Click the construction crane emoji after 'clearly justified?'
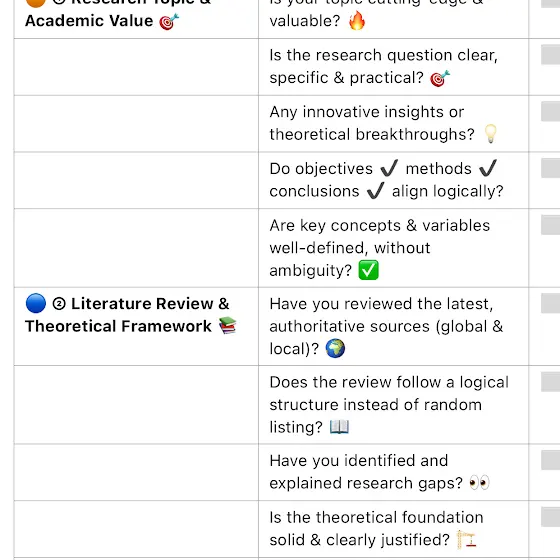Image resolution: width=560 pixels, height=560 pixels. pos(467,539)
